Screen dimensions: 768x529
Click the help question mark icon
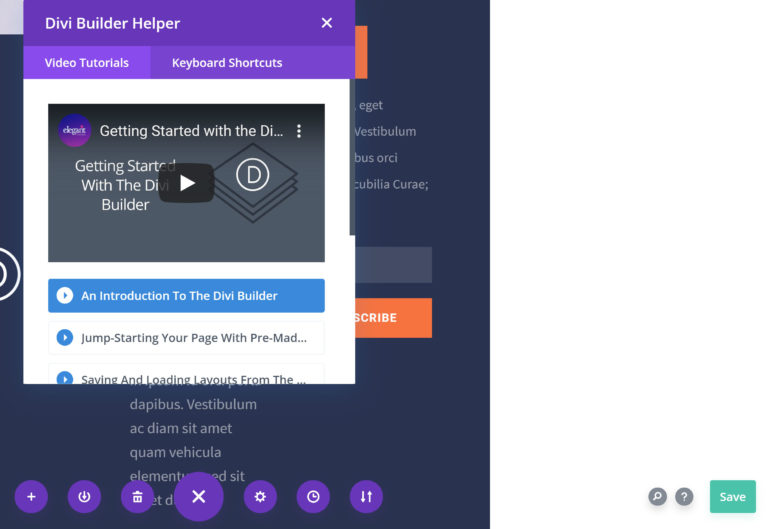[684, 497]
